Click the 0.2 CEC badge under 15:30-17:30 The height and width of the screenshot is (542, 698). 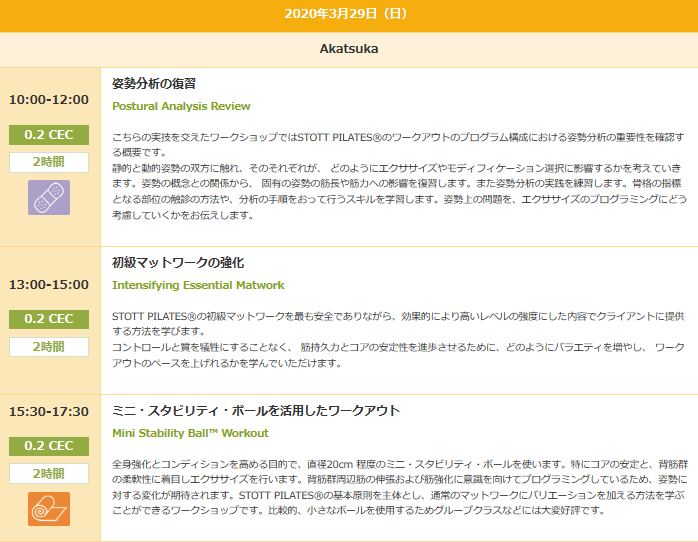tap(49, 446)
